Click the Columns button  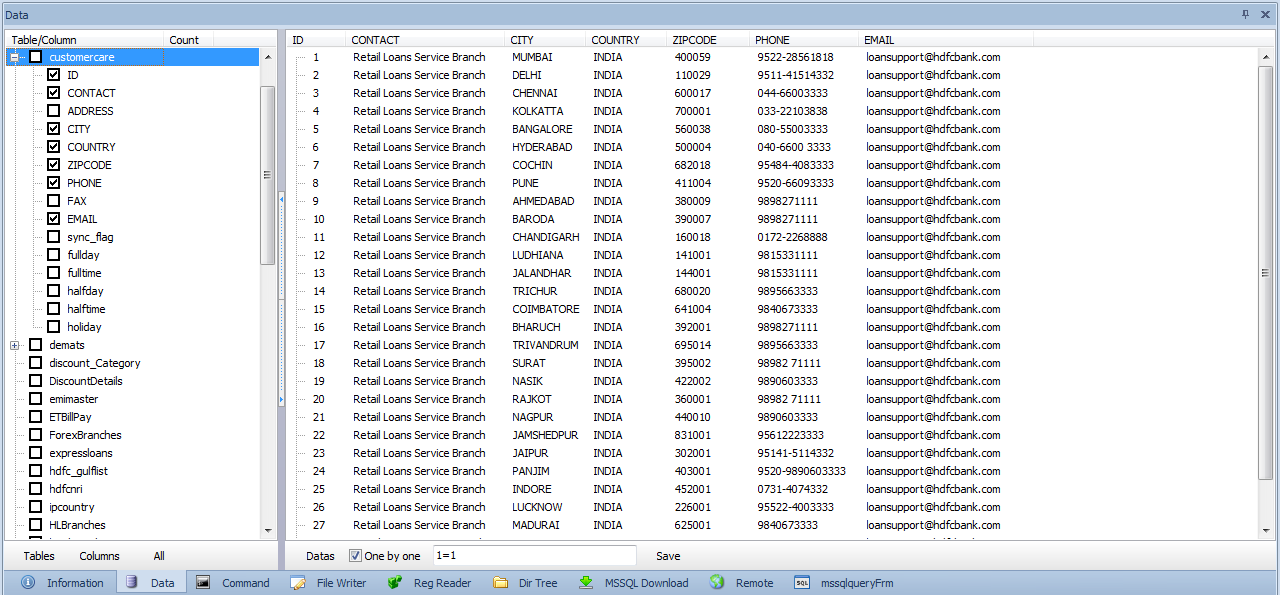click(x=99, y=556)
